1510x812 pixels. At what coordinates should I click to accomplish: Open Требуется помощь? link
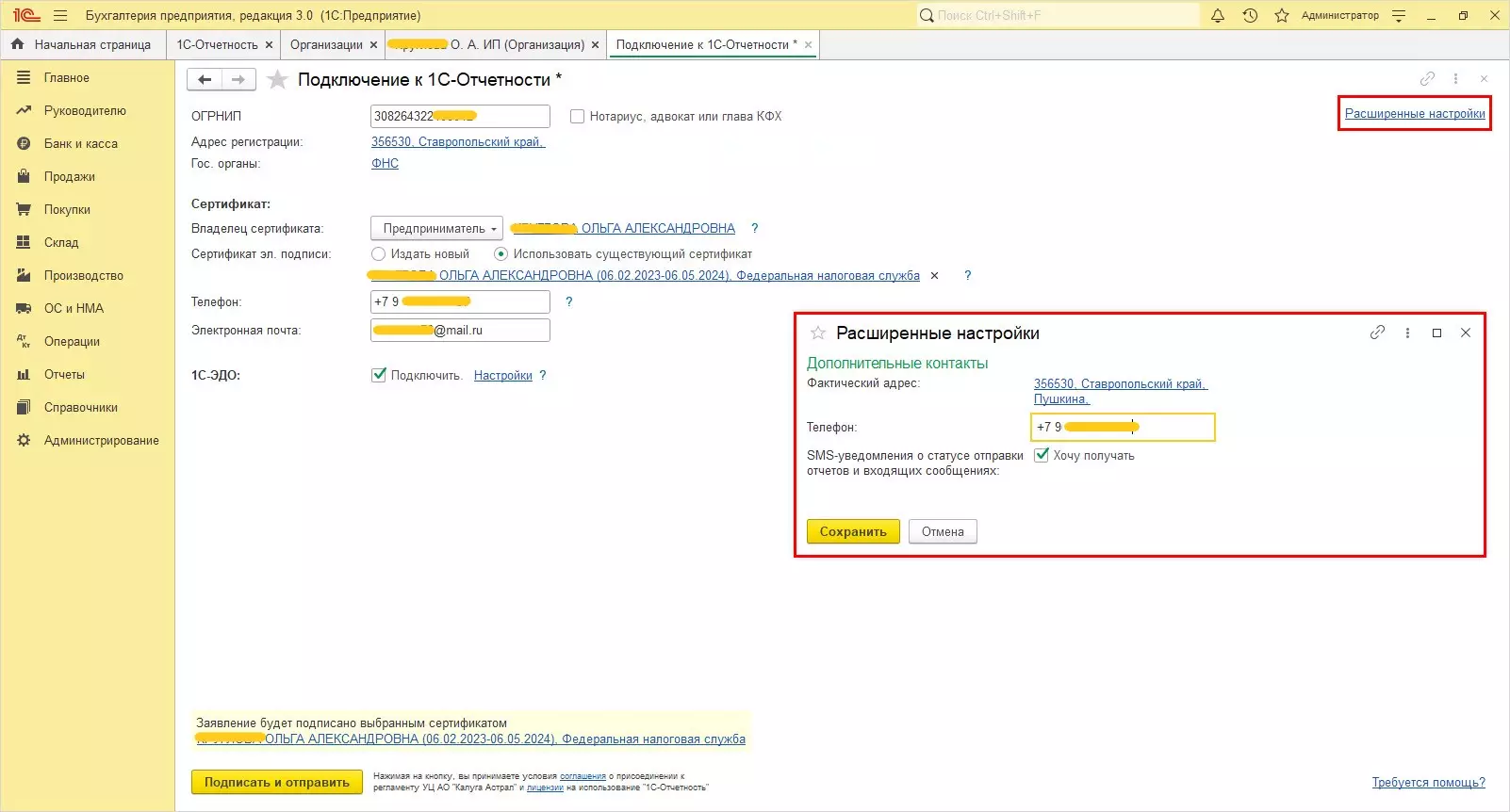pos(1429,783)
